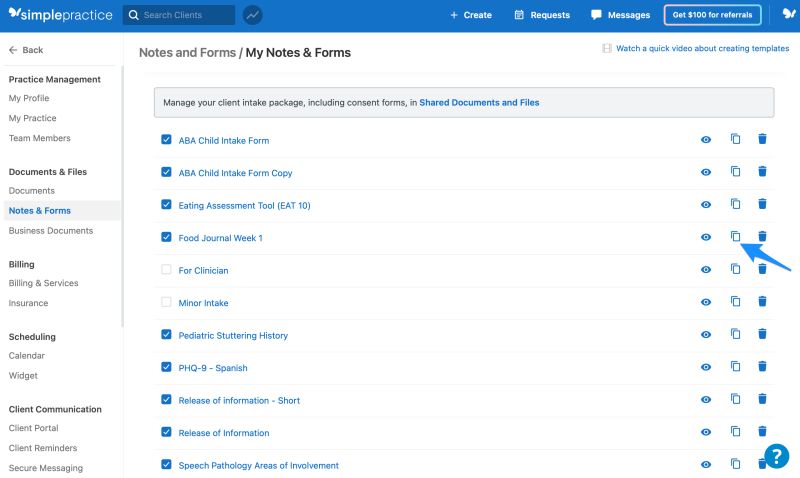Open the Food Journal Week 1 link
800x478 pixels.
point(220,238)
